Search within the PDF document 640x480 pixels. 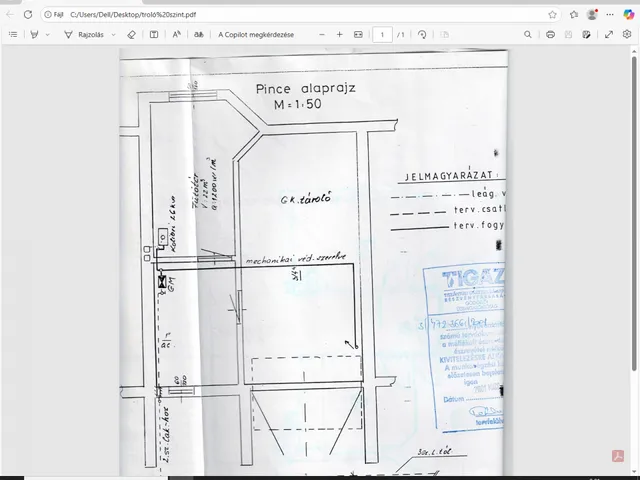528,34
